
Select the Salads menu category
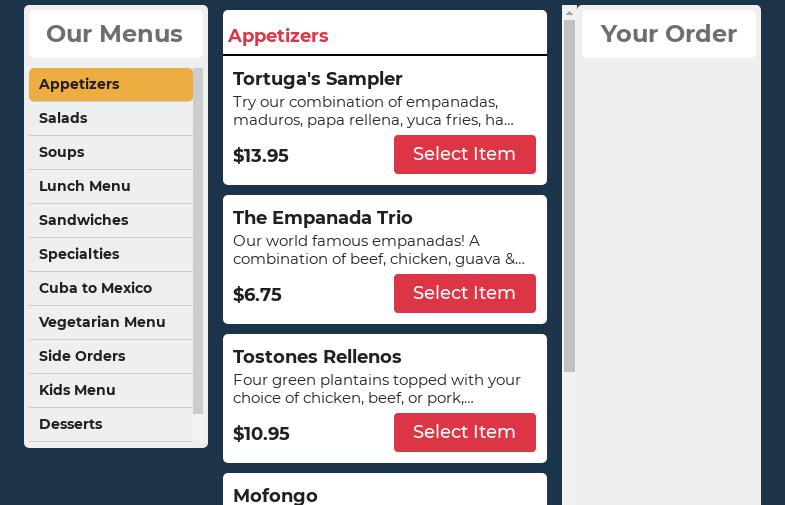click(x=110, y=119)
